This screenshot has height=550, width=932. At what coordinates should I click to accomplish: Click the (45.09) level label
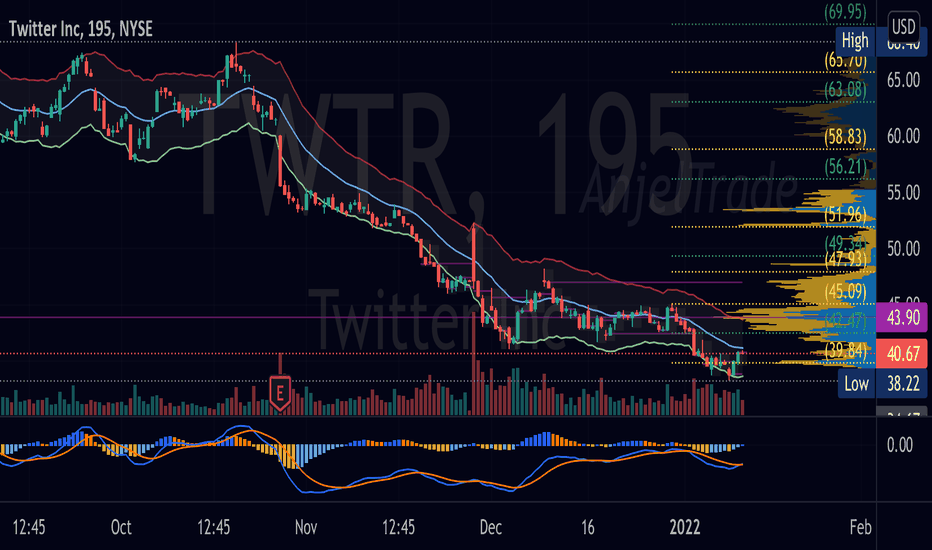click(x=845, y=291)
